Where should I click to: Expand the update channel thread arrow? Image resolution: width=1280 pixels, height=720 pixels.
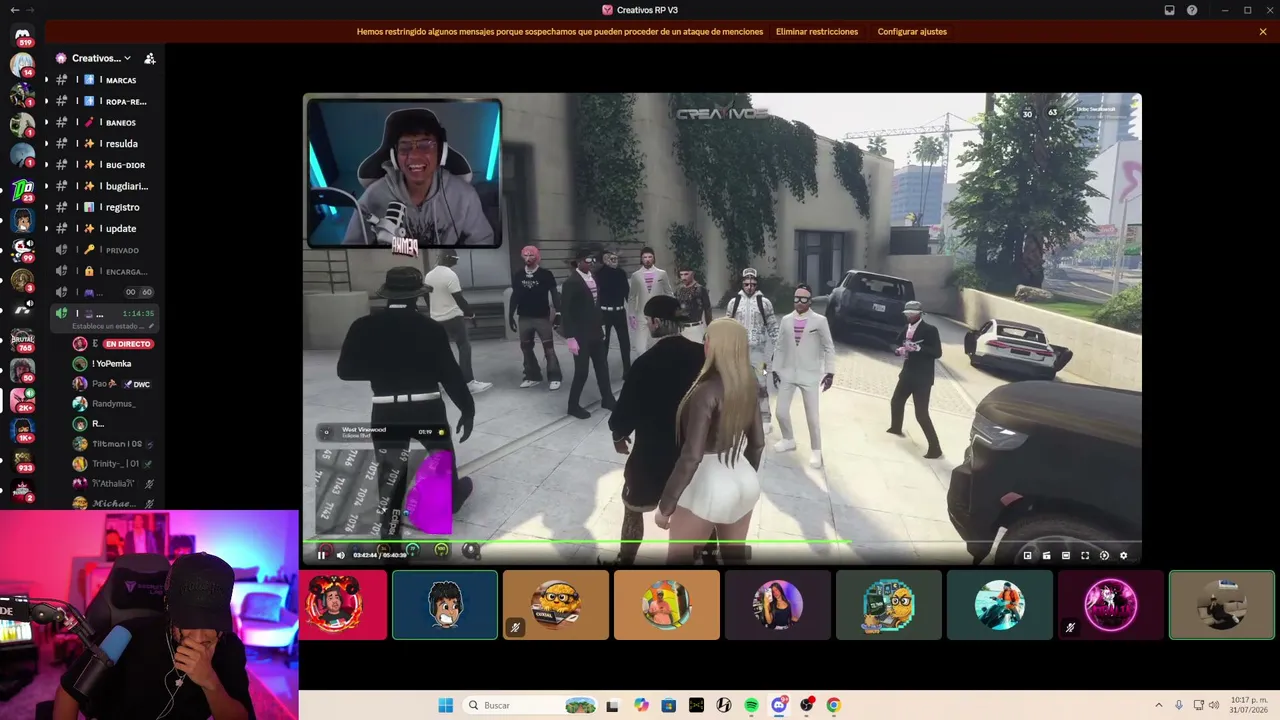[x=46, y=229]
